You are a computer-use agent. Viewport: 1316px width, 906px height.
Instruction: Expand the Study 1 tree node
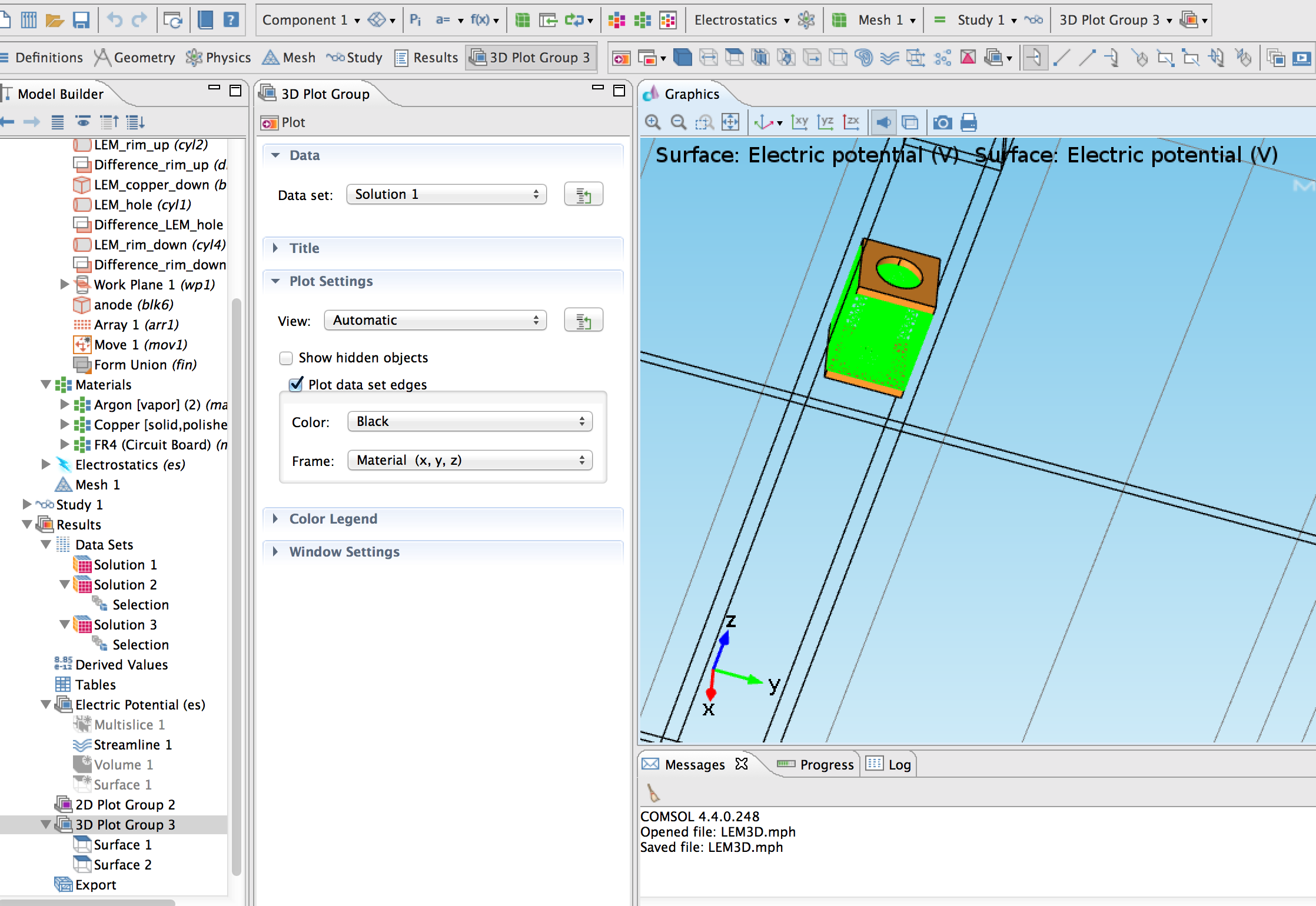coord(26,505)
